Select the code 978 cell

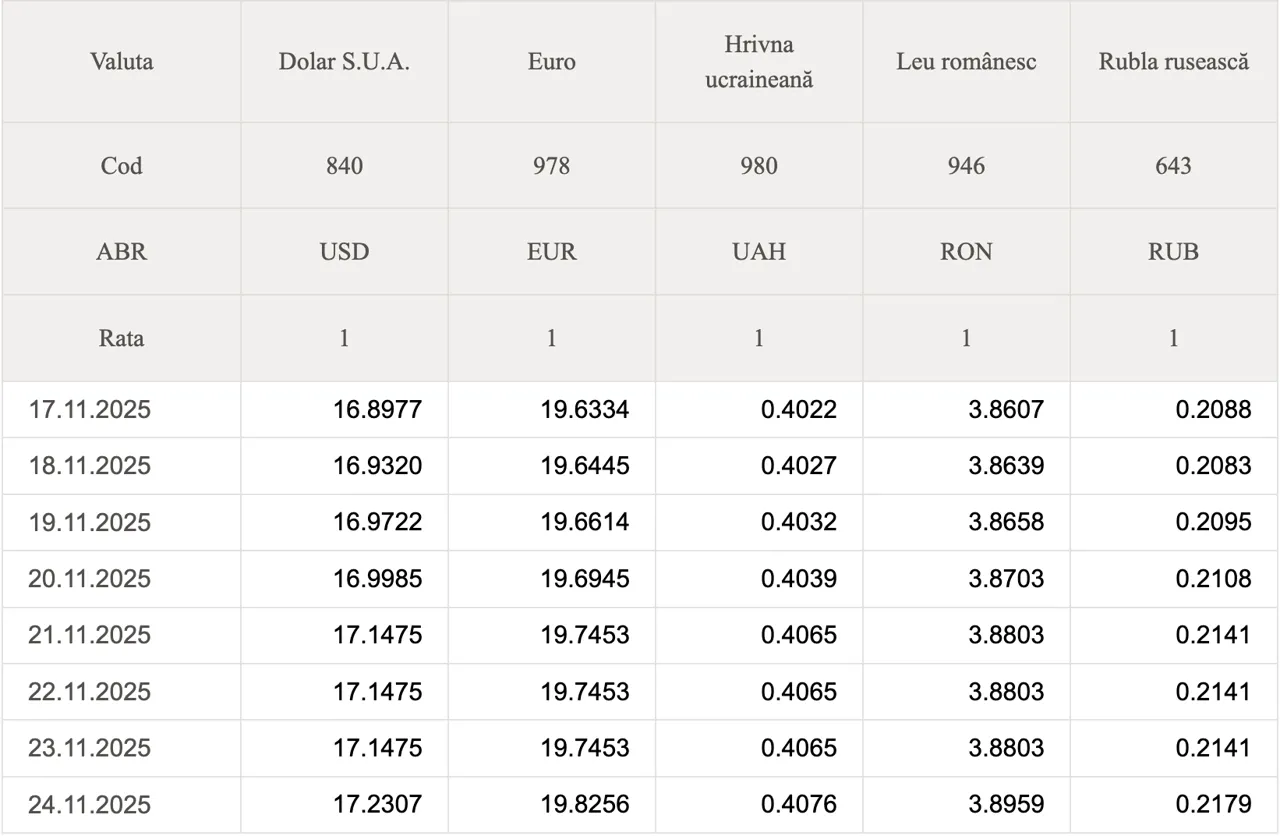coord(551,166)
